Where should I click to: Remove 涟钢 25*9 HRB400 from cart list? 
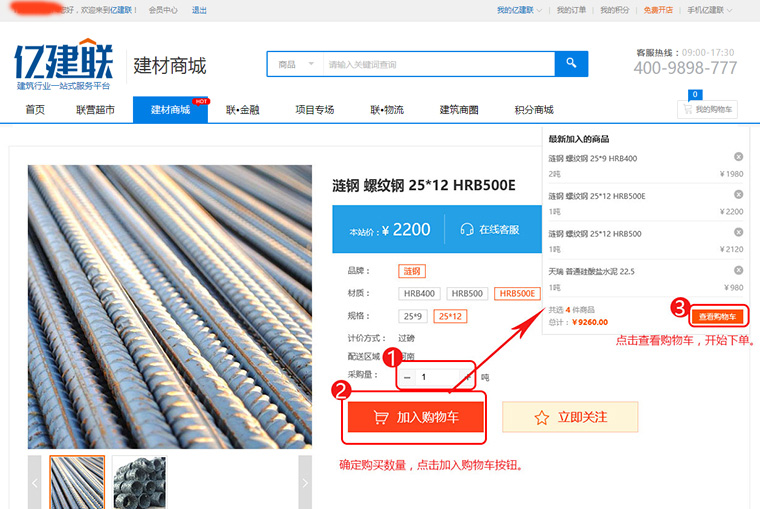click(738, 157)
